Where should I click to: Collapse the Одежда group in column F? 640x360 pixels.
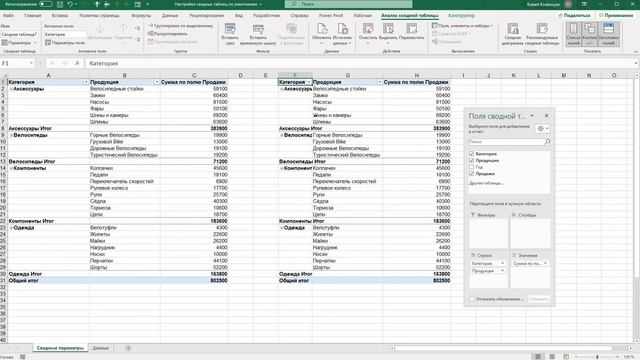tap(282, 228)
